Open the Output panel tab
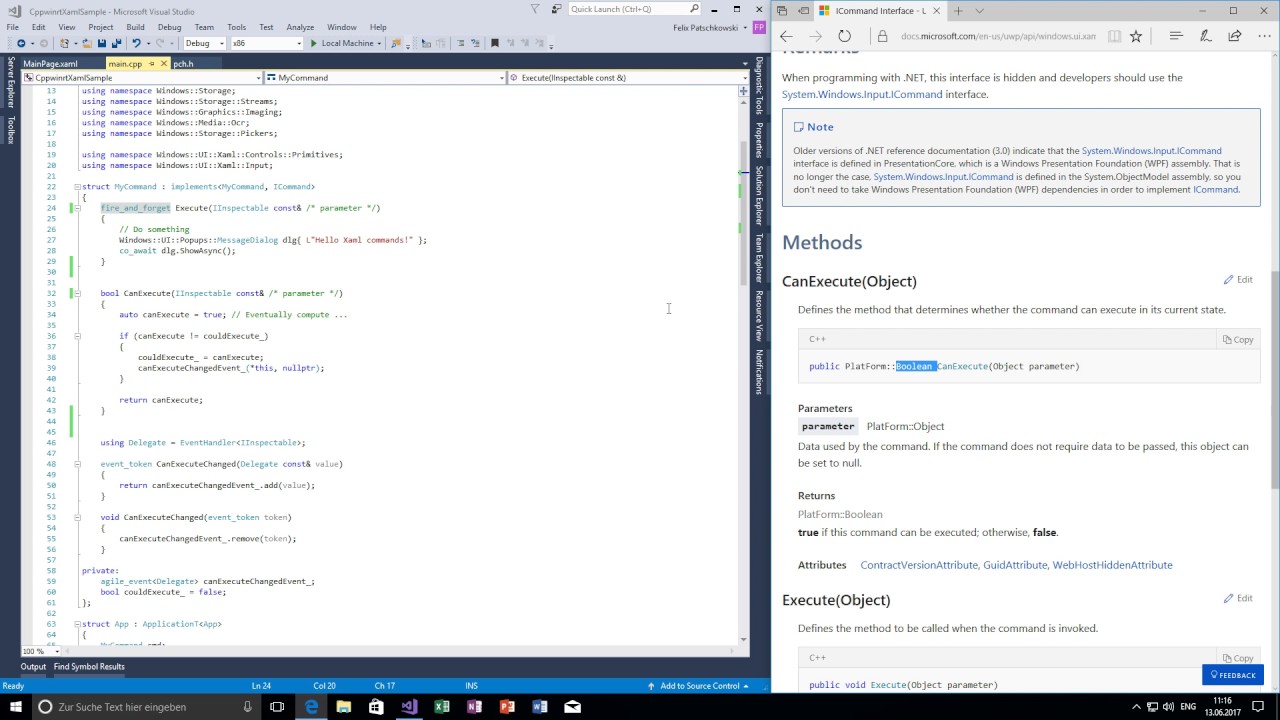1280x720 pixels. (33, 666)
